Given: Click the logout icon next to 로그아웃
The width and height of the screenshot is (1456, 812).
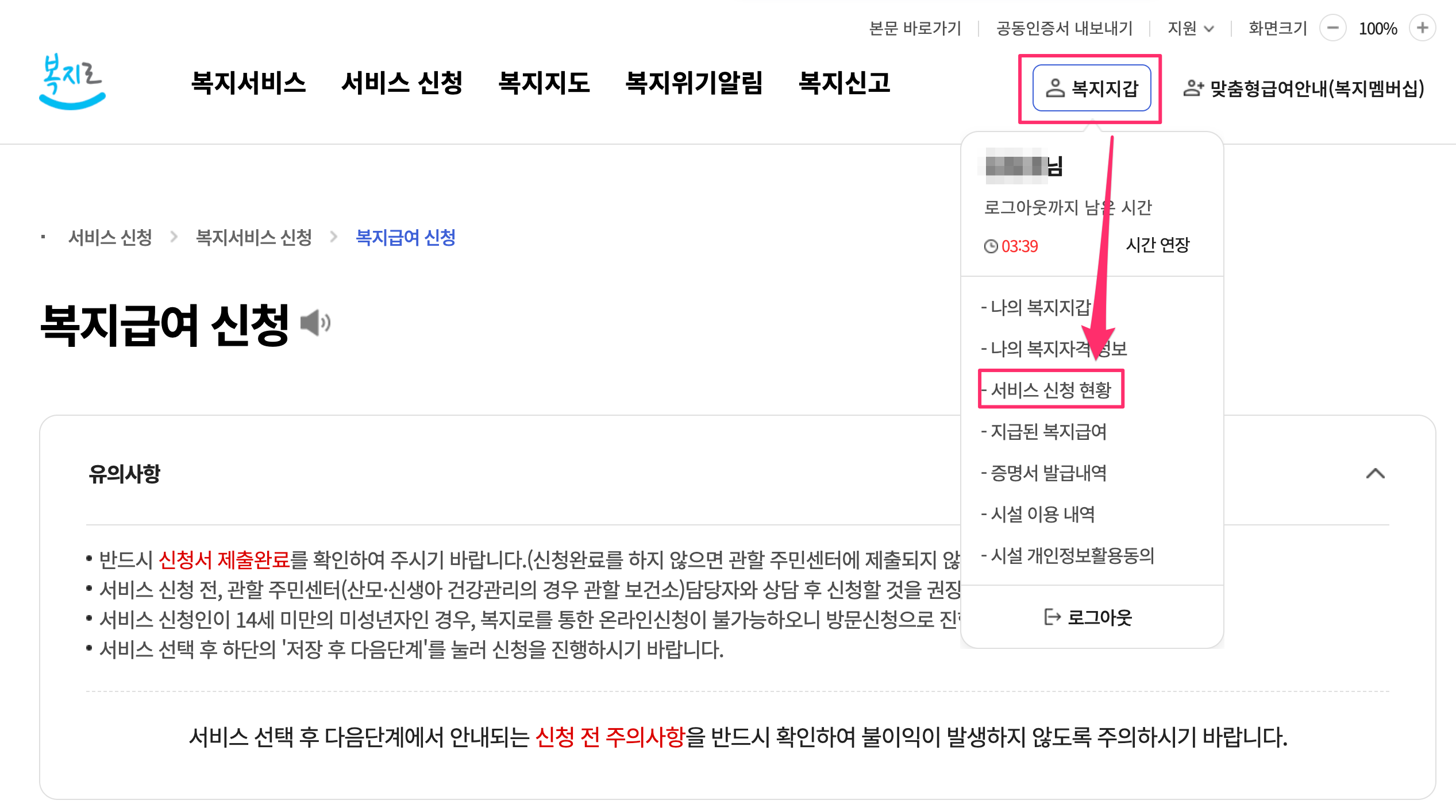Looking at the screenshot, I should (1051, 617).
